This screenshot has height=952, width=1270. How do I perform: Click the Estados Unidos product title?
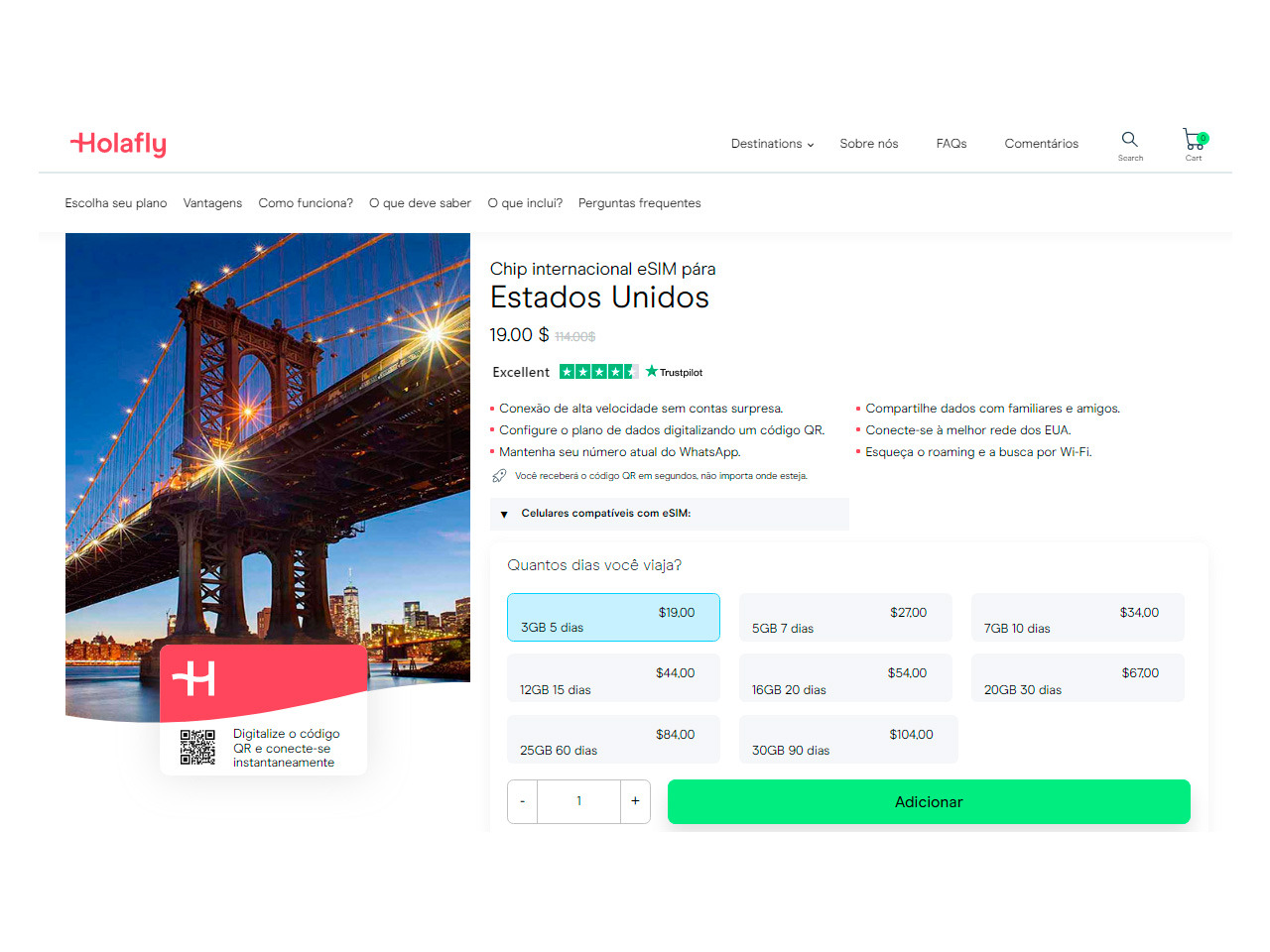click(600, 297)
